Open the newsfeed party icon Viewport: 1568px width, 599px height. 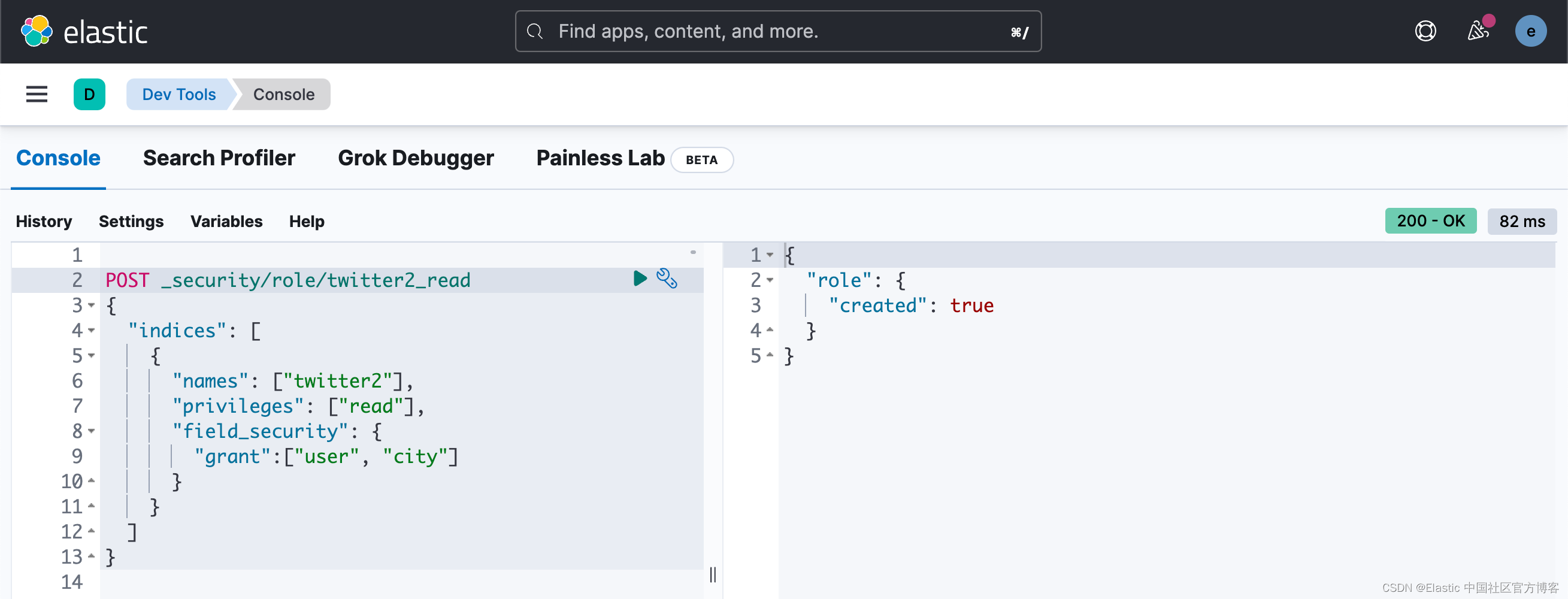pyautogui.click(x=1478, y=31)
